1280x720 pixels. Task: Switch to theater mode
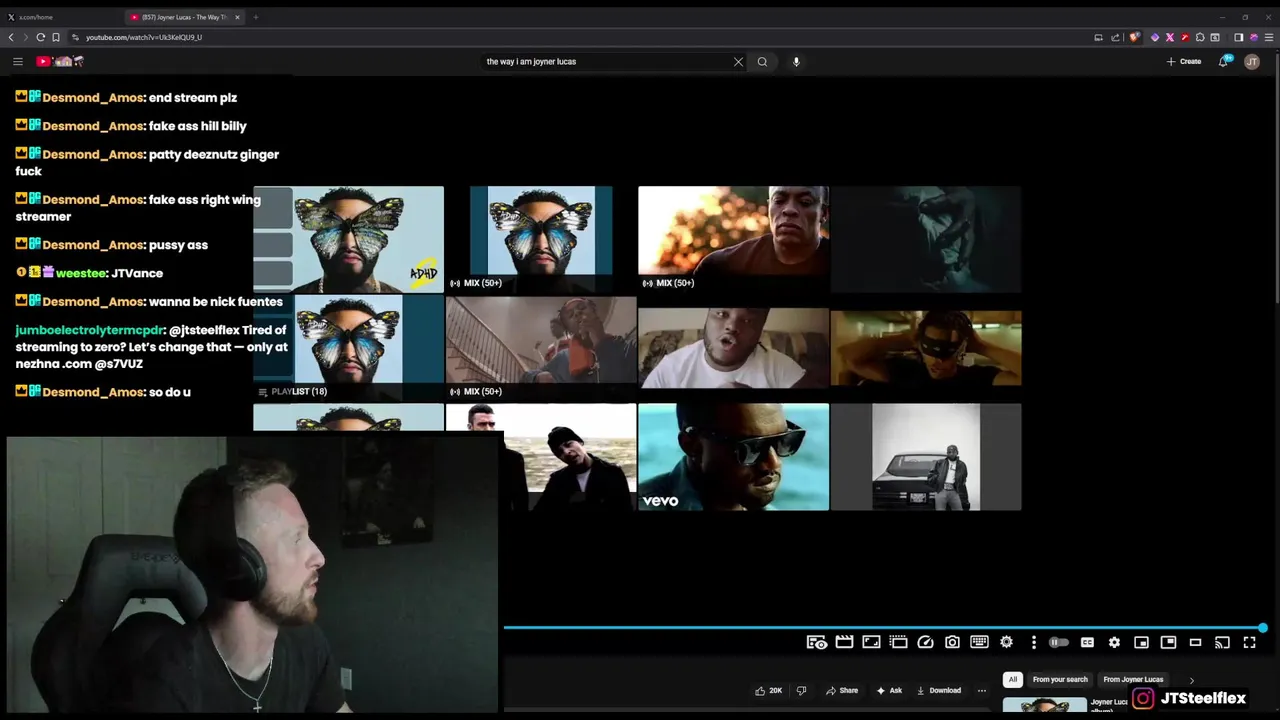1195,642
